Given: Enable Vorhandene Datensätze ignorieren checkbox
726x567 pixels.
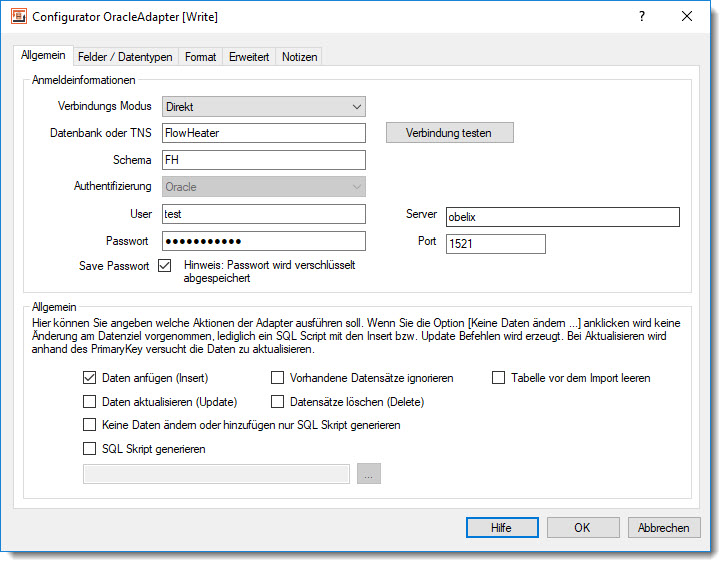Looking at the screenshot, I should point(279,378).
